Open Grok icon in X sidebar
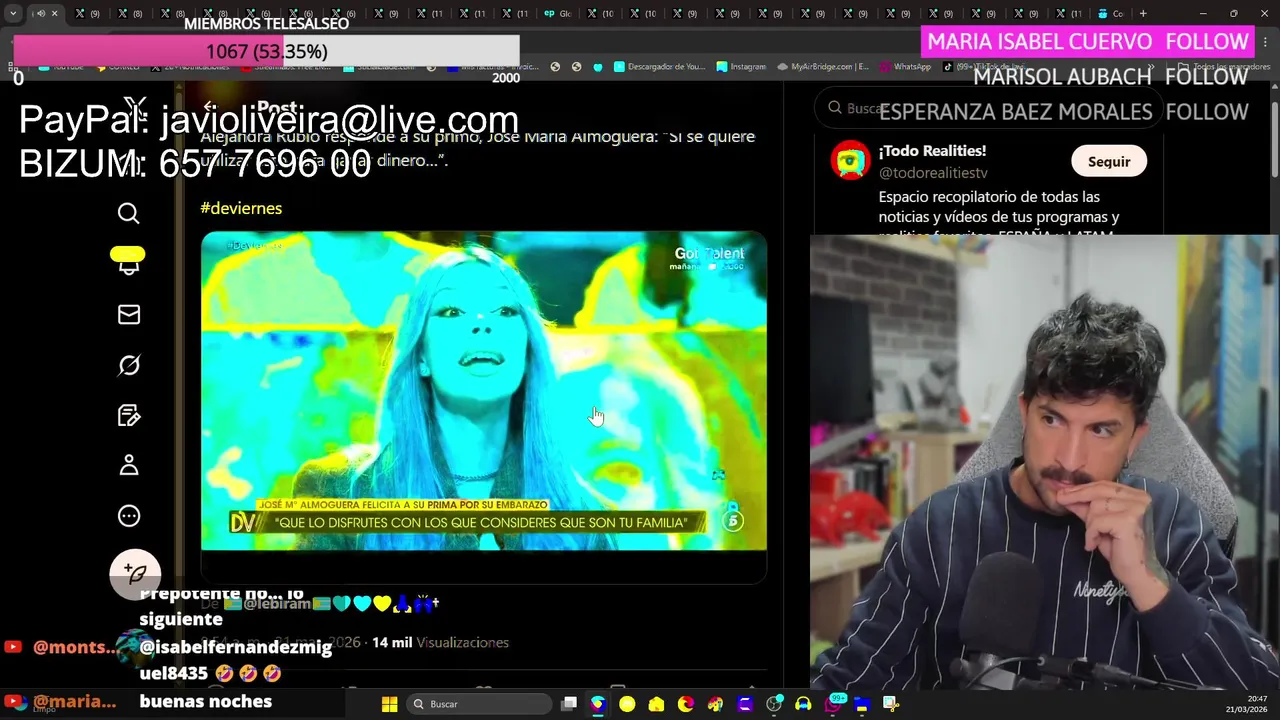This screenshot has height=720, width=1280. (x=129, y=365)
